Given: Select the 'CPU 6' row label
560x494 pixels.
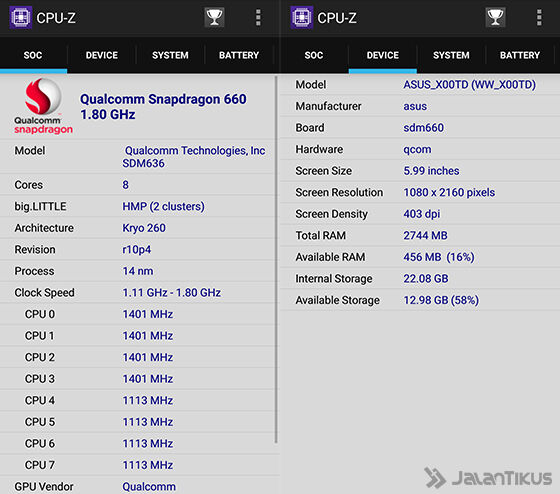Looking at the screenshot, I should (40, 443).
